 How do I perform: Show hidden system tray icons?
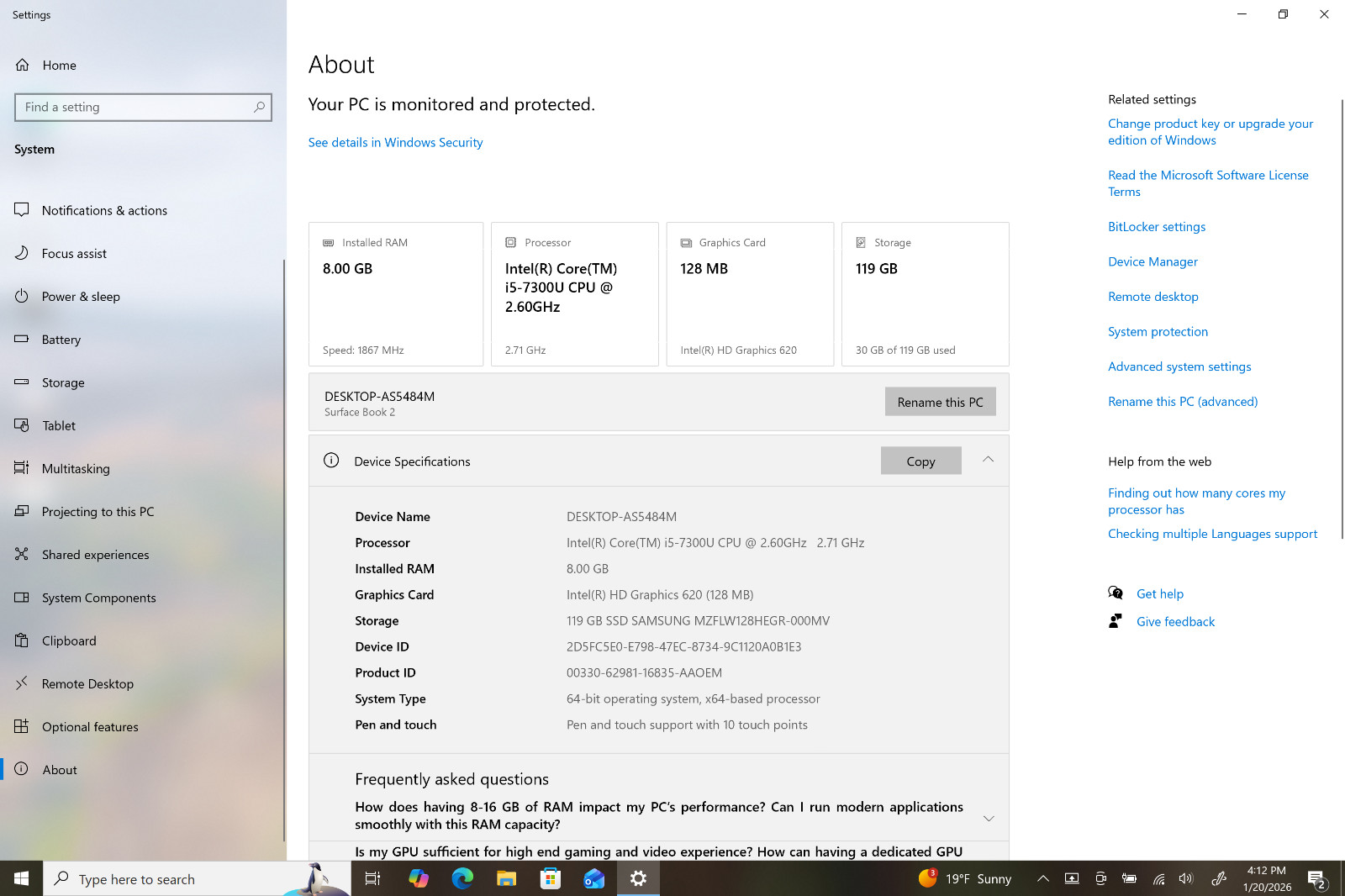coord(1042,878)
